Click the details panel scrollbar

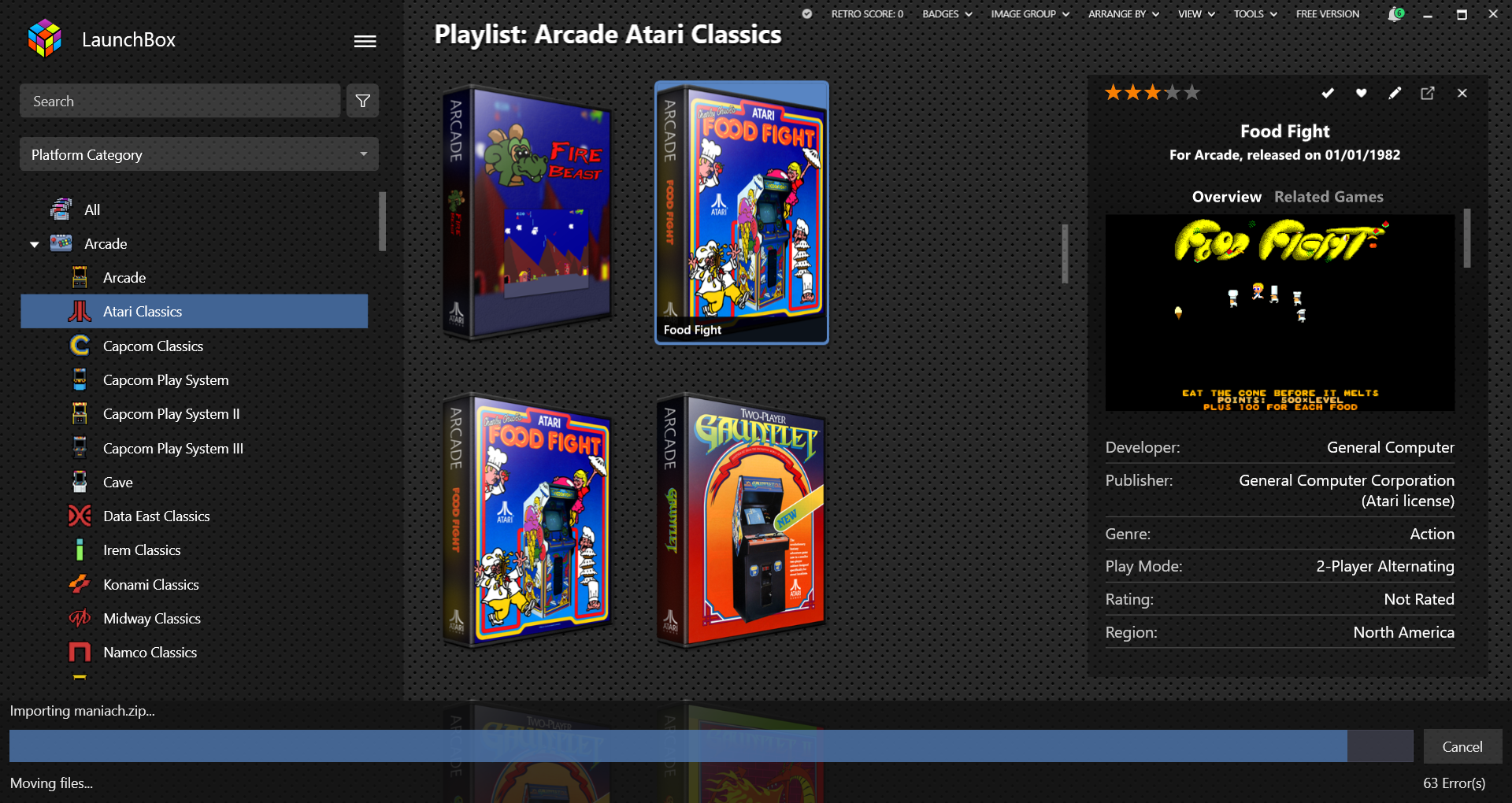tap(1467, 238)
